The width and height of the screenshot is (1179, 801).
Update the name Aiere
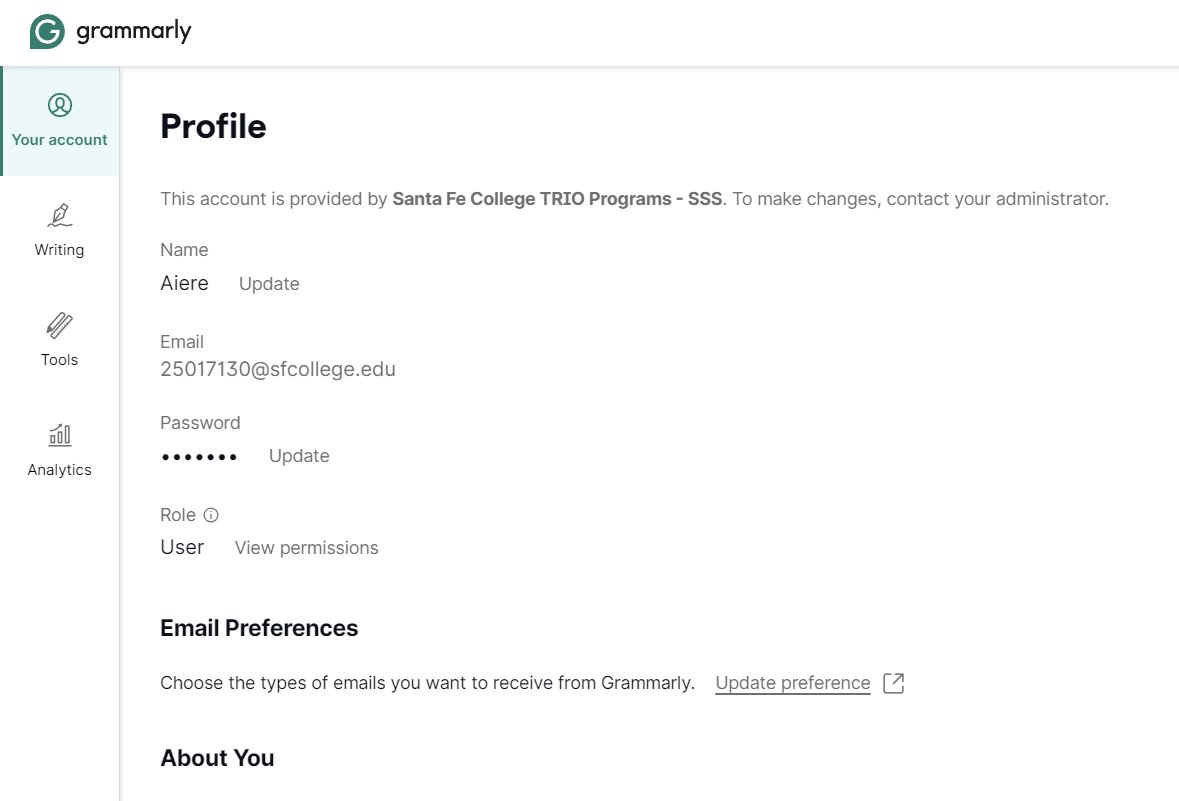[x=269, y=284]
